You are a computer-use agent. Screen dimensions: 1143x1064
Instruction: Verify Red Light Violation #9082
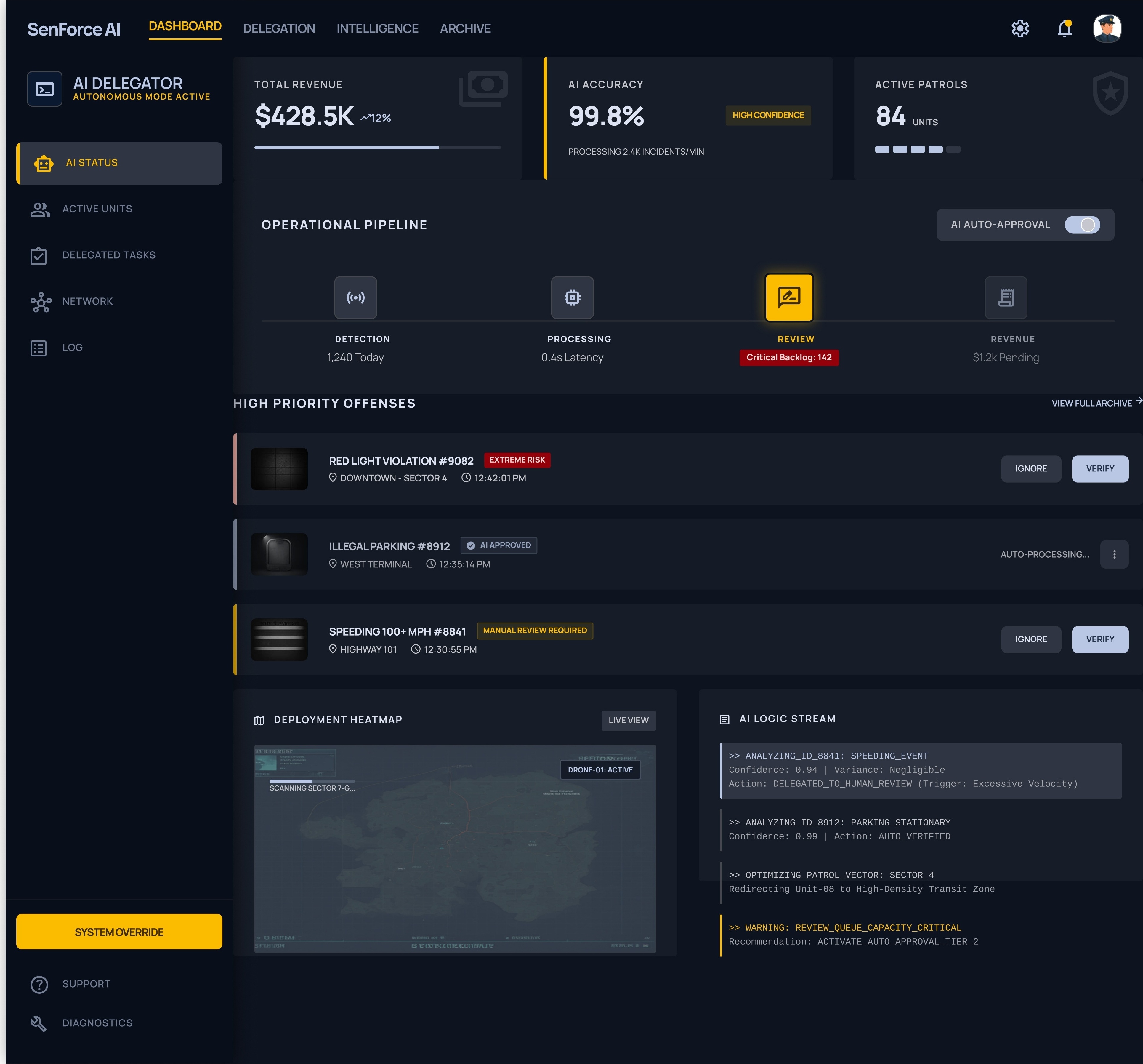(x=1100, y=469)
